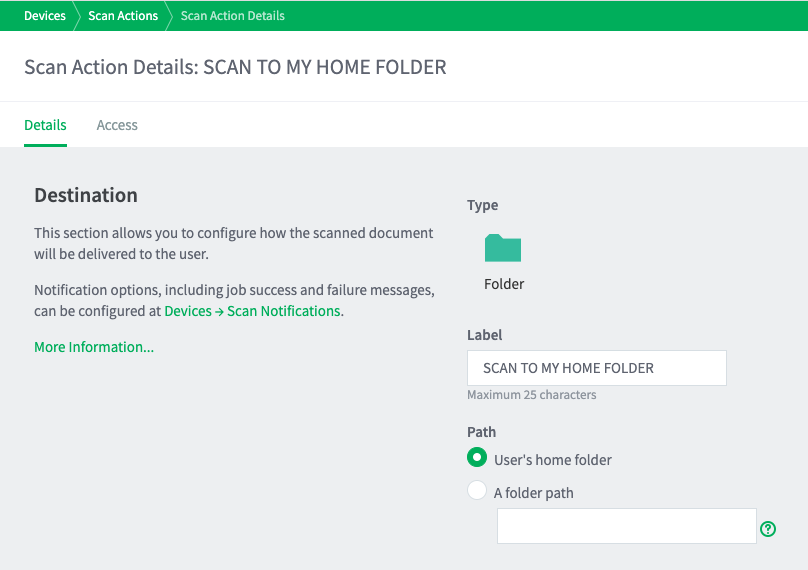Navigate to Scan Actions breadcrumb
Image resolution: width=808 pixels, height=570 pixels.
click(123, 16)
